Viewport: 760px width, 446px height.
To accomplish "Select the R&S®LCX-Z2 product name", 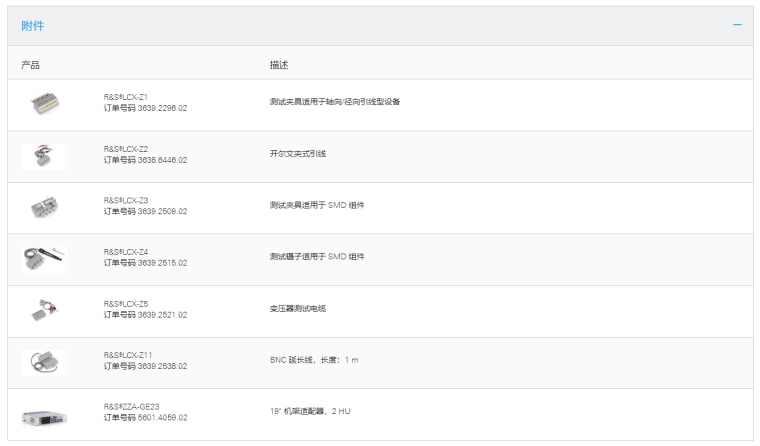I will pos(127,149).
